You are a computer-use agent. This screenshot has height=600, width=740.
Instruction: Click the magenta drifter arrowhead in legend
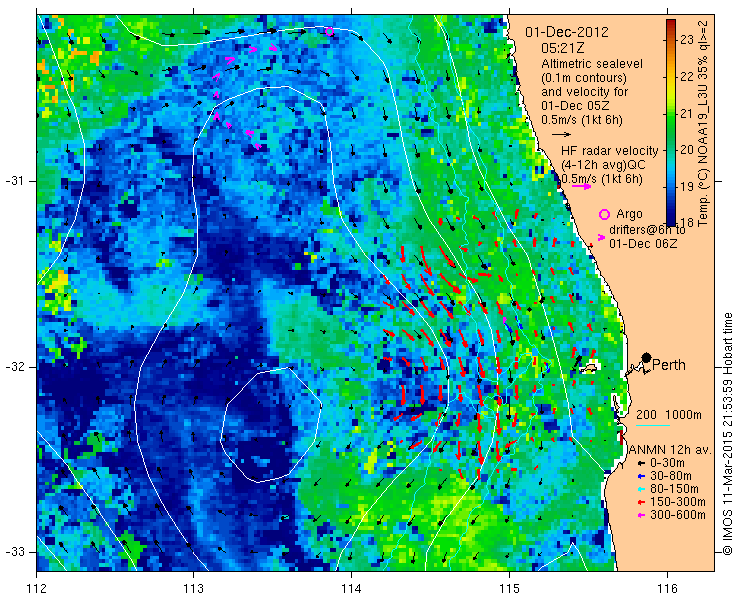click(x=601, y=237)
